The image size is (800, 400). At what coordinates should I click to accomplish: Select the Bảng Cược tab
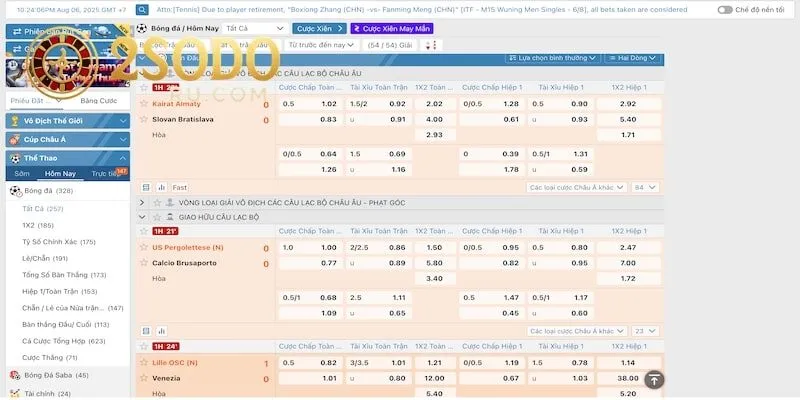[99, 101]
